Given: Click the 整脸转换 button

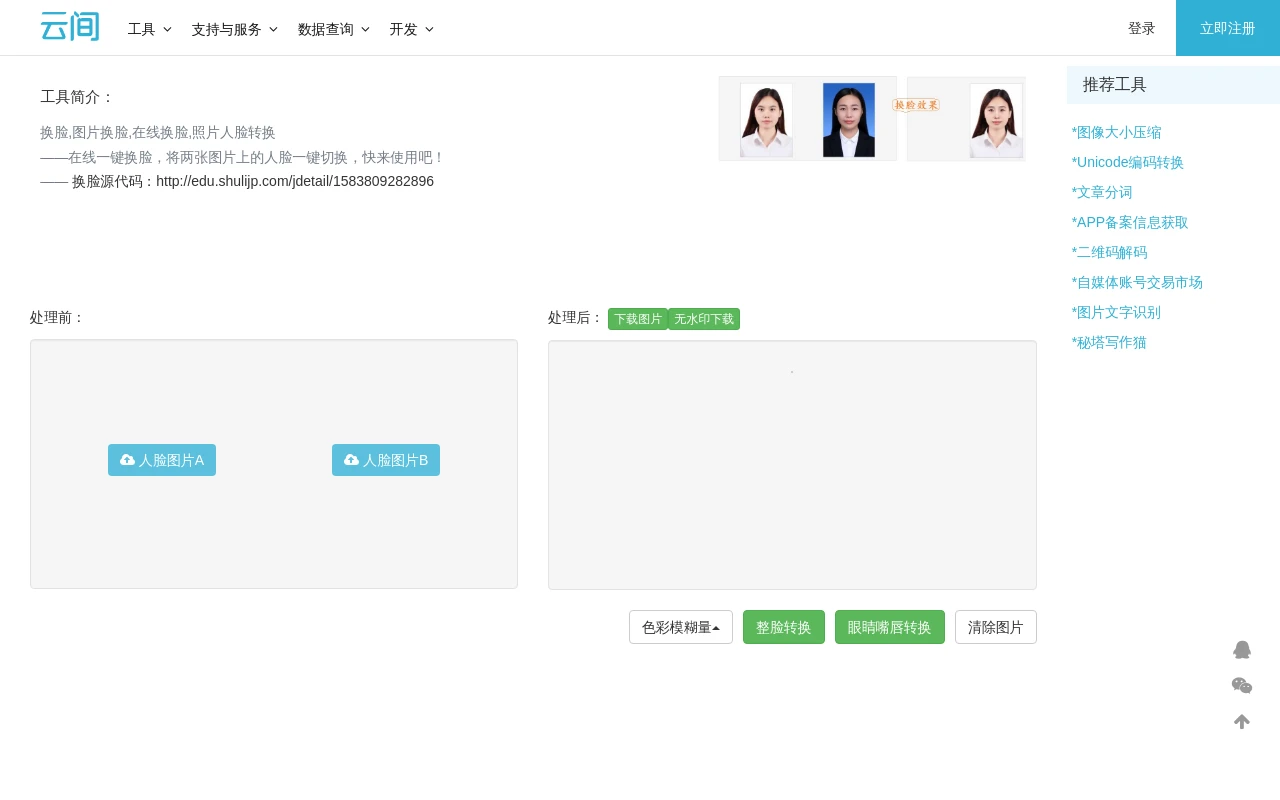Looking at the screenshot, I should tap(784, 627).
